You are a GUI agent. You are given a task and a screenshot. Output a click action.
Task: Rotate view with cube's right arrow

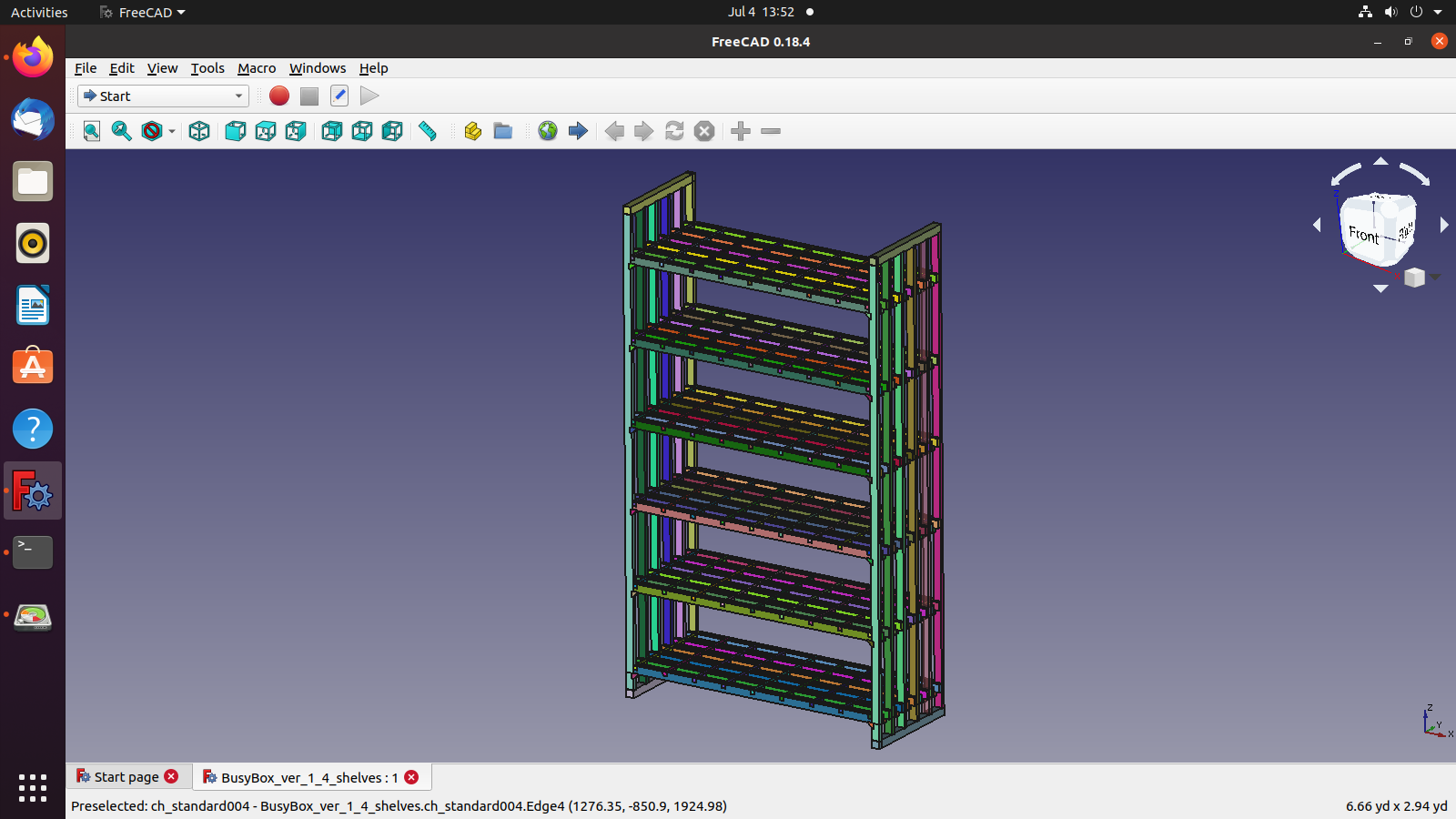click(x=1444, y=225)
